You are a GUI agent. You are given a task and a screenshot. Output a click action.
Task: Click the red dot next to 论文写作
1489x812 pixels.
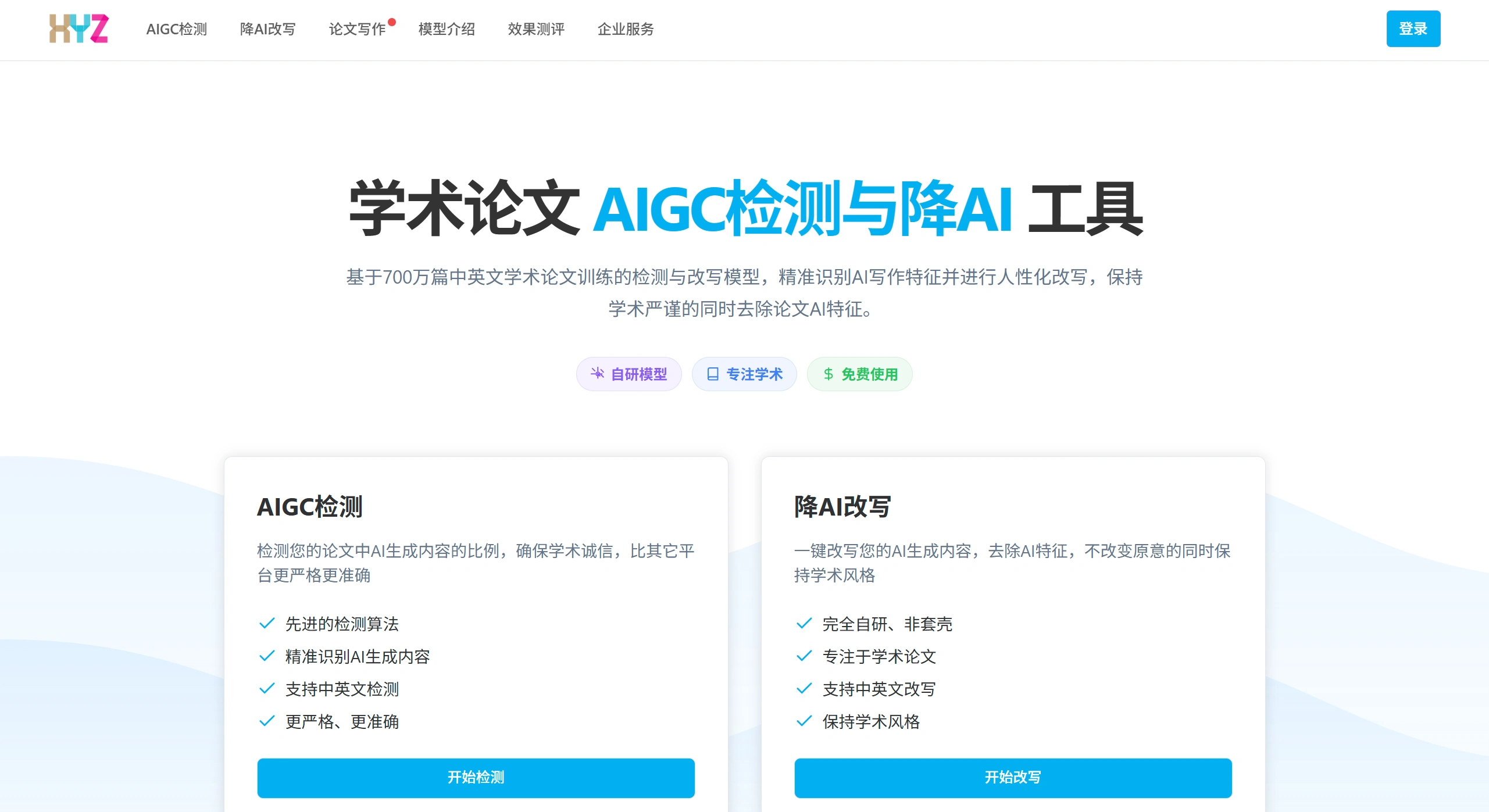click(x=392, y=22)
